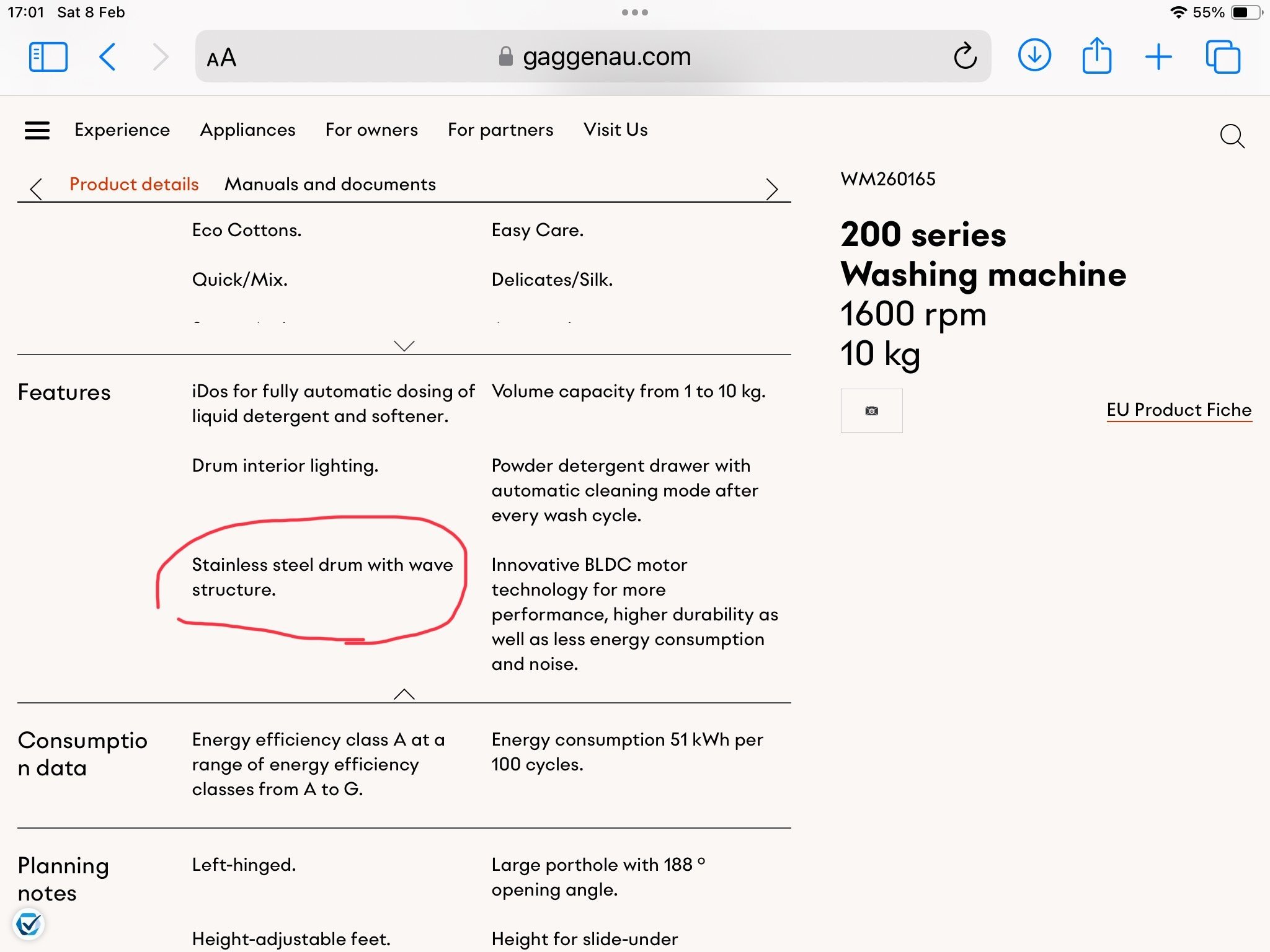
Task: Open the Appliances menu
Action: point(247,130)
